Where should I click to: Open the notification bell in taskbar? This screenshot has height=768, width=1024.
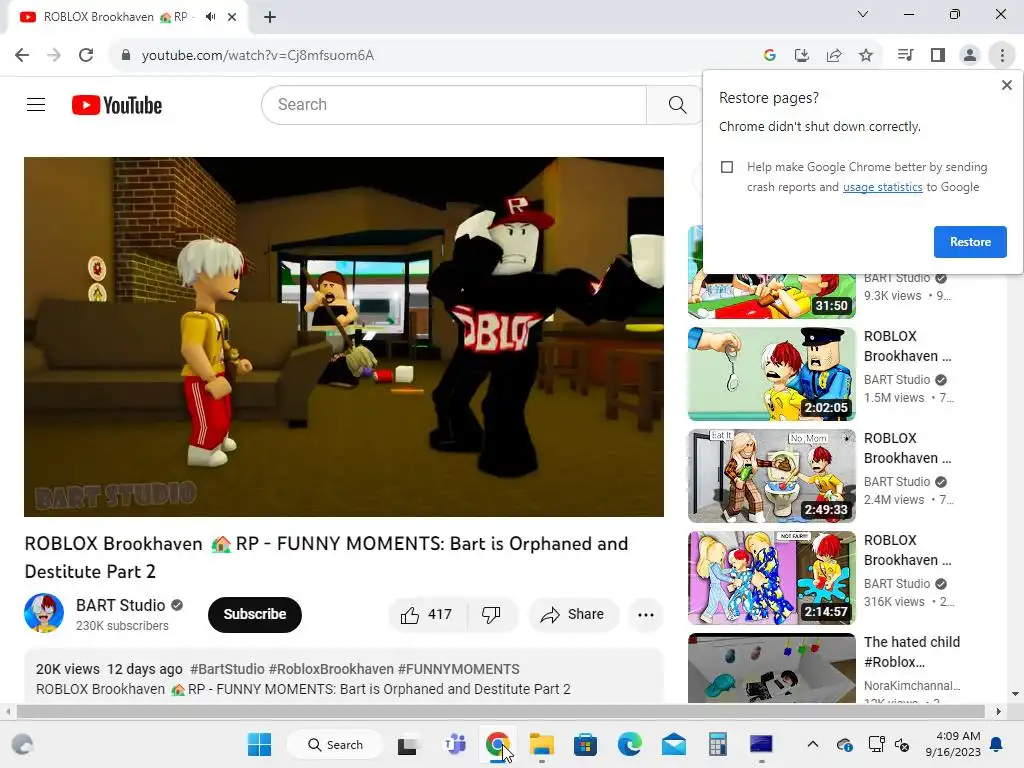coord(997,744)
